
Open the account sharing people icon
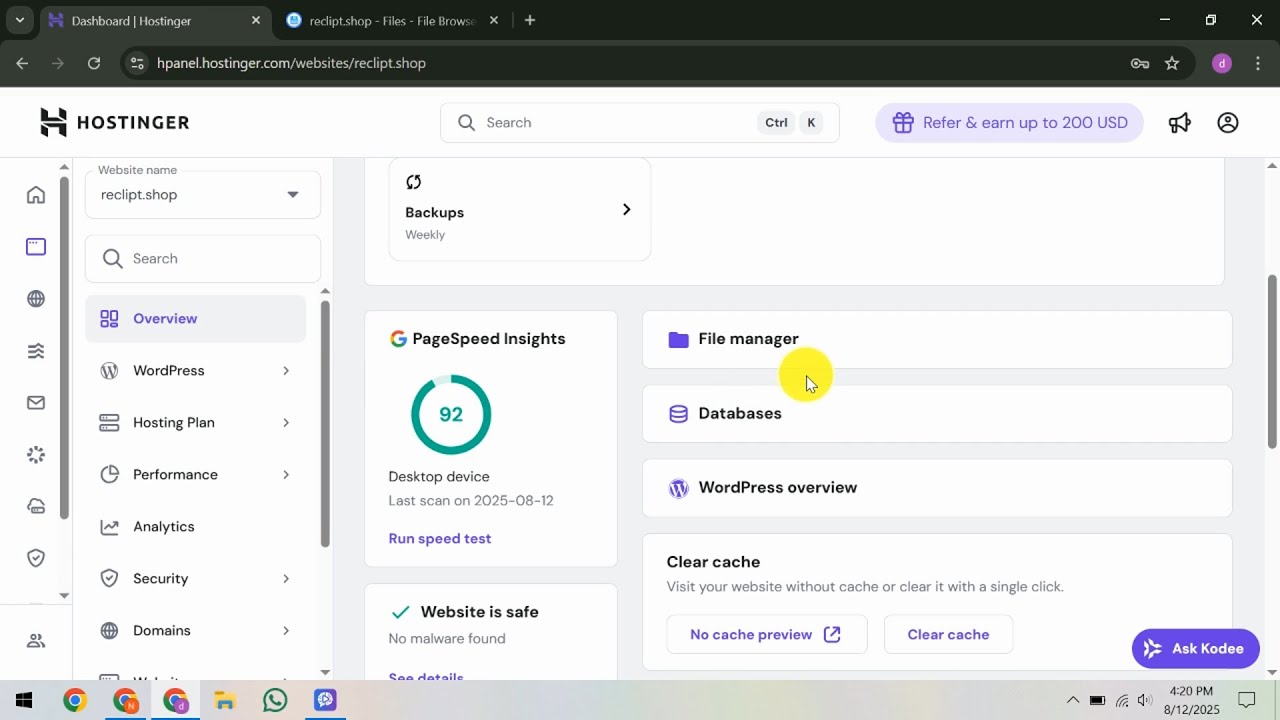[x=36, y=641]
